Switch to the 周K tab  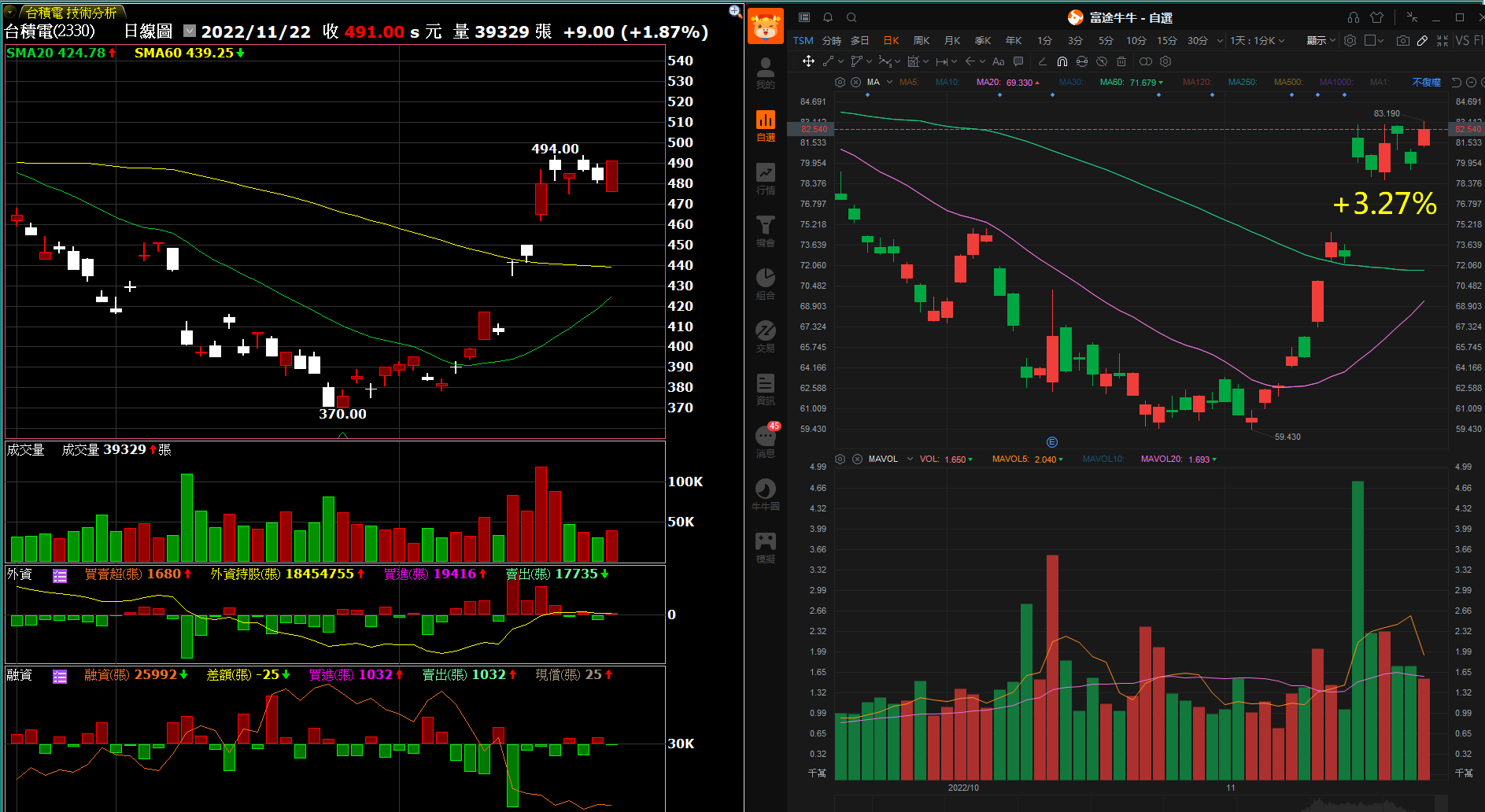[922, 41]
